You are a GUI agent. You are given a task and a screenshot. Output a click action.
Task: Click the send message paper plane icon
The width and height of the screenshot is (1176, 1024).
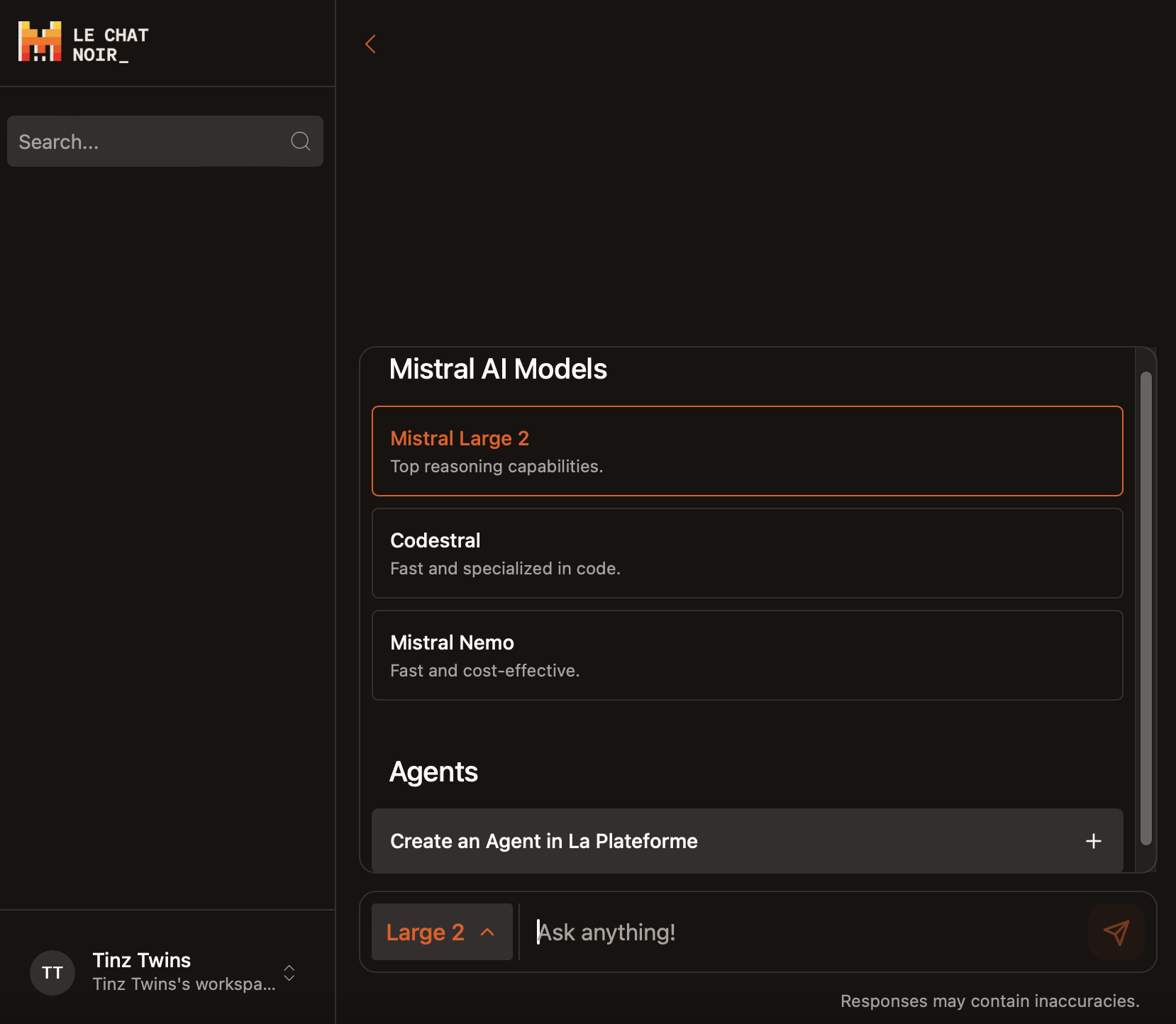1116,932
